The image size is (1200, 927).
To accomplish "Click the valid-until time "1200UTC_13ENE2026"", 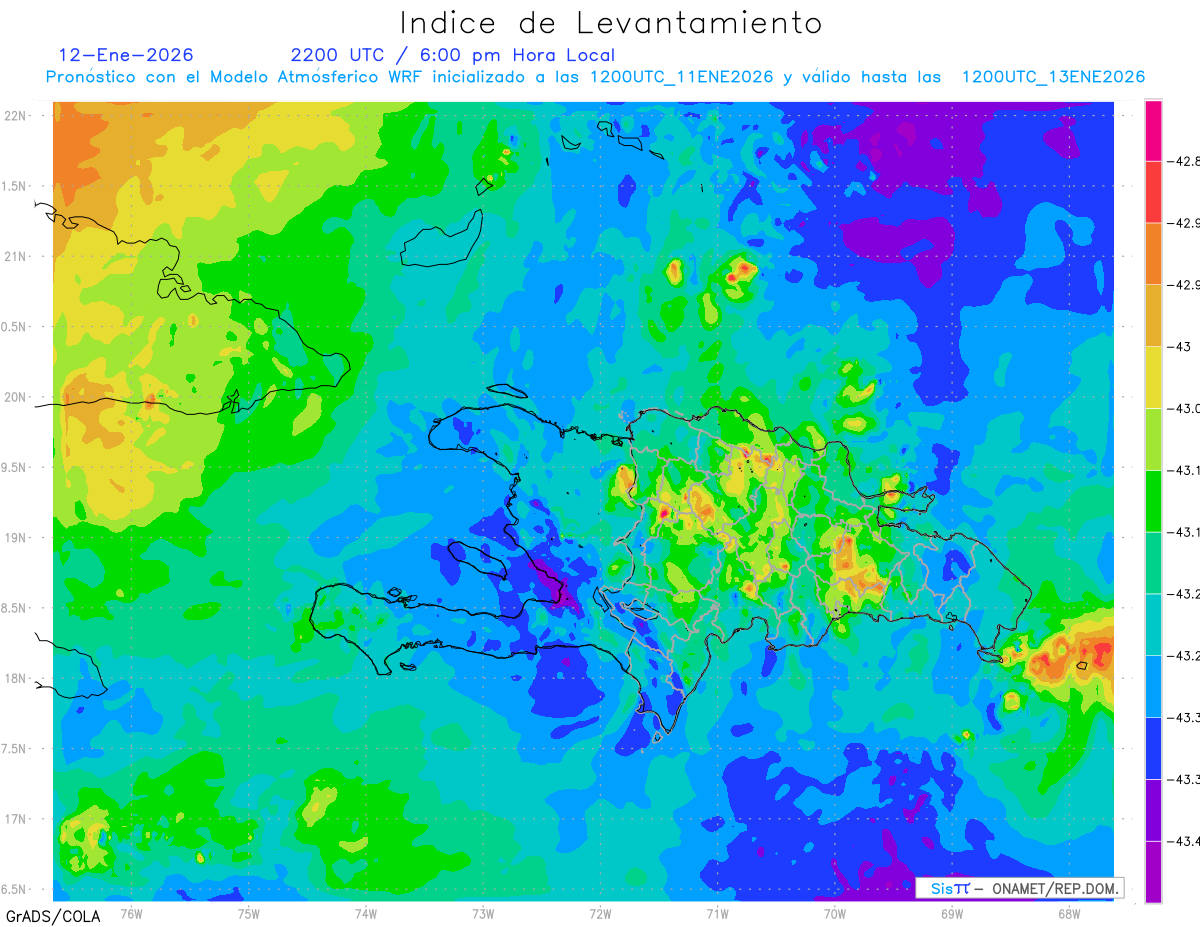I will coord(1053,77).
